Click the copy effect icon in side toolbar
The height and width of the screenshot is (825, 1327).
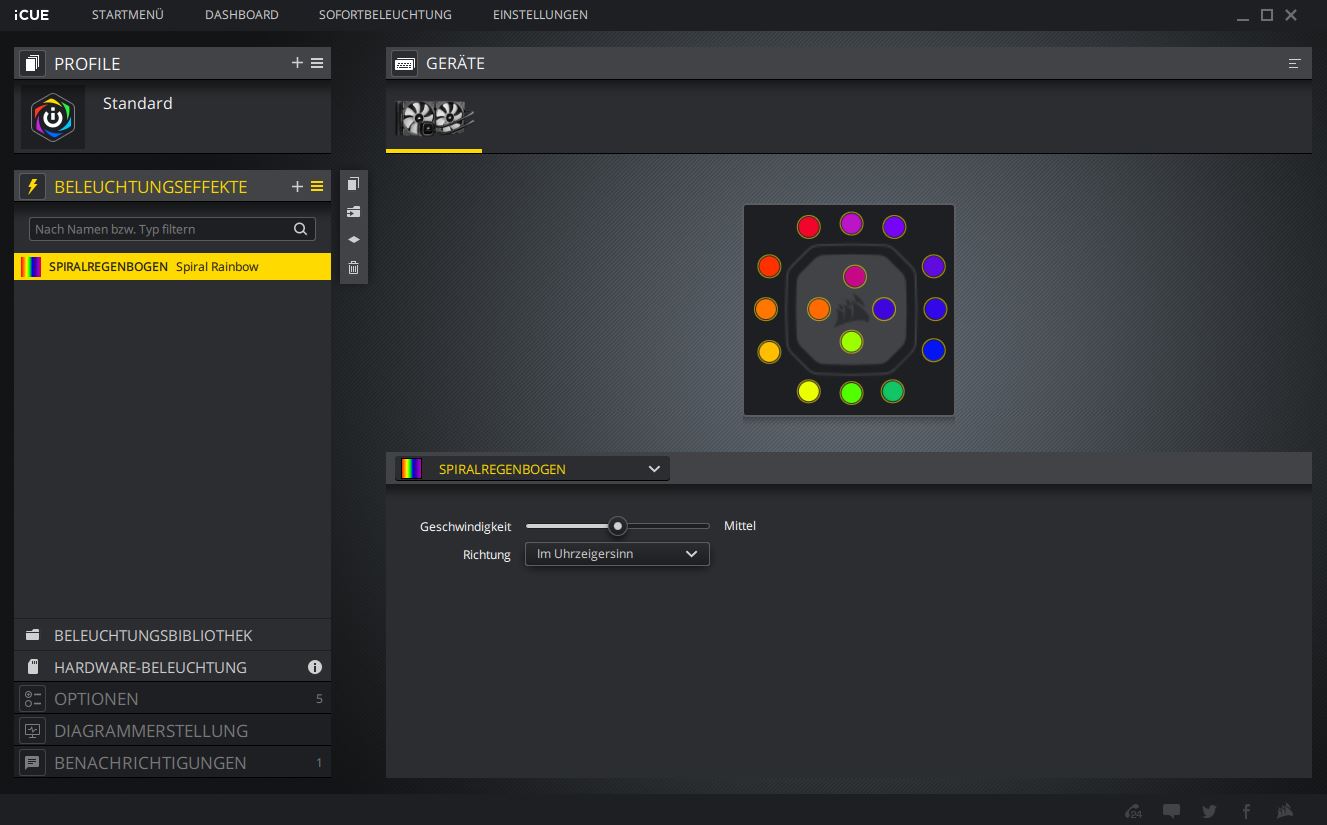[x=353, y=184]
